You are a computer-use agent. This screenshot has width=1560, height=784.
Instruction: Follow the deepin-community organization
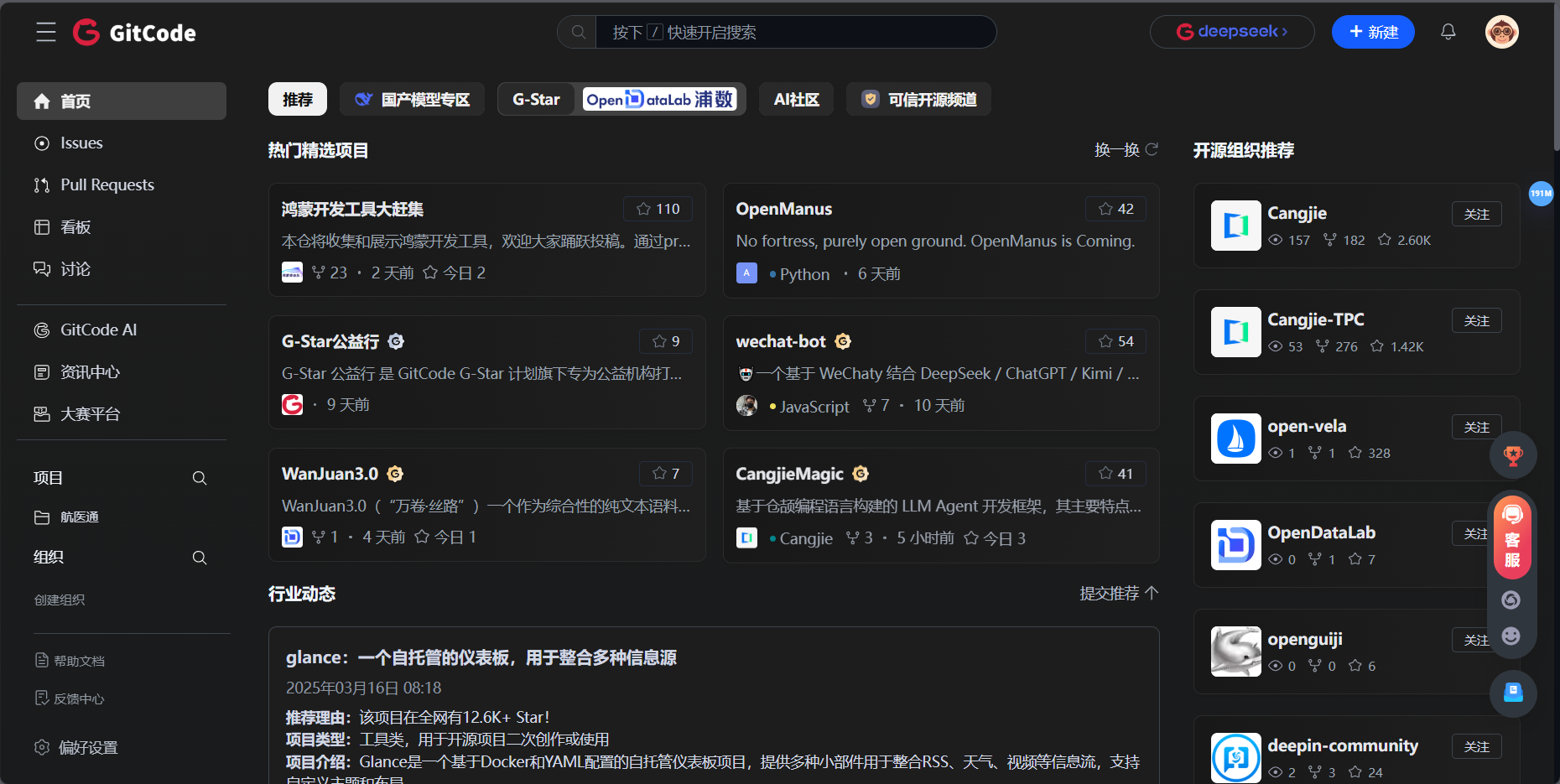(x=1476, y=746)
